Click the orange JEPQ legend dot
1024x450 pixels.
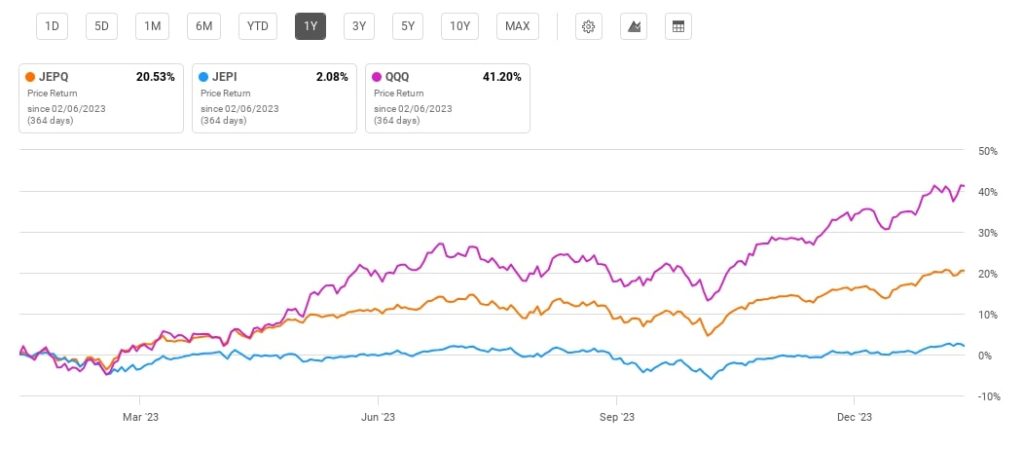(x=31, y=77)
